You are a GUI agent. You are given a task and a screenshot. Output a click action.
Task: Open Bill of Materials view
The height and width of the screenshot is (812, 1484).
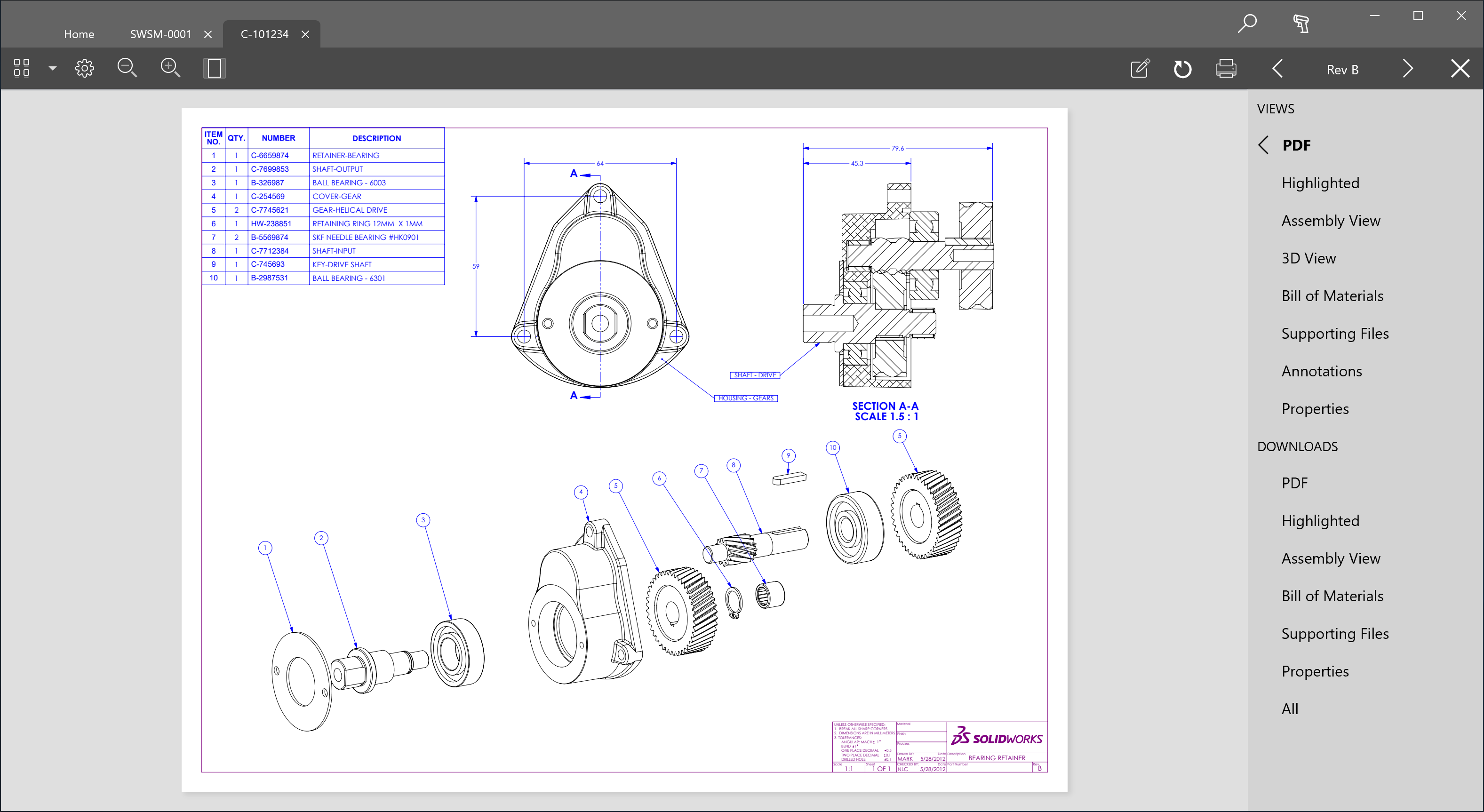pos(1332,296)
